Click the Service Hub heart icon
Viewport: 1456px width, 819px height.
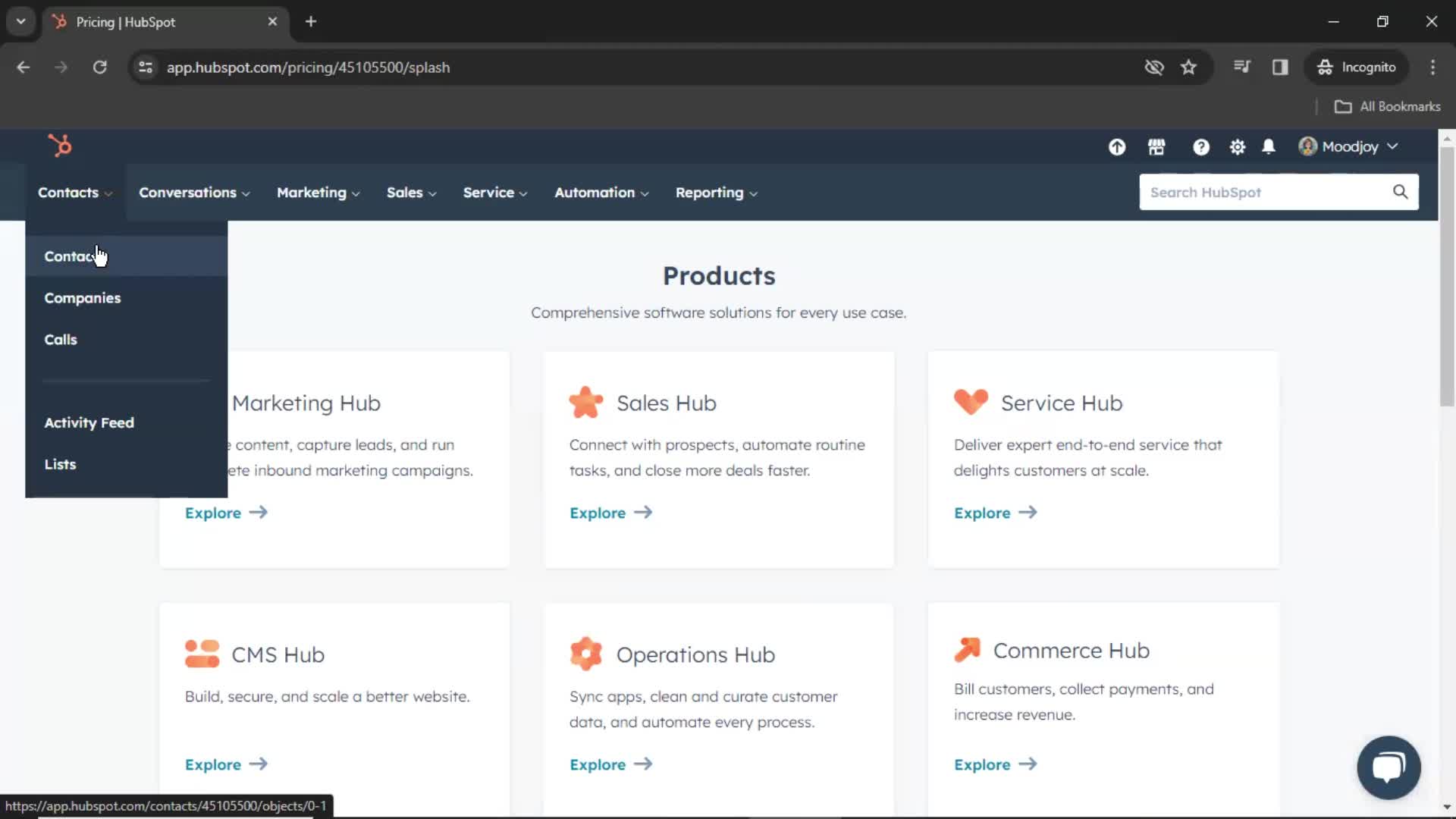click(971, 402)
